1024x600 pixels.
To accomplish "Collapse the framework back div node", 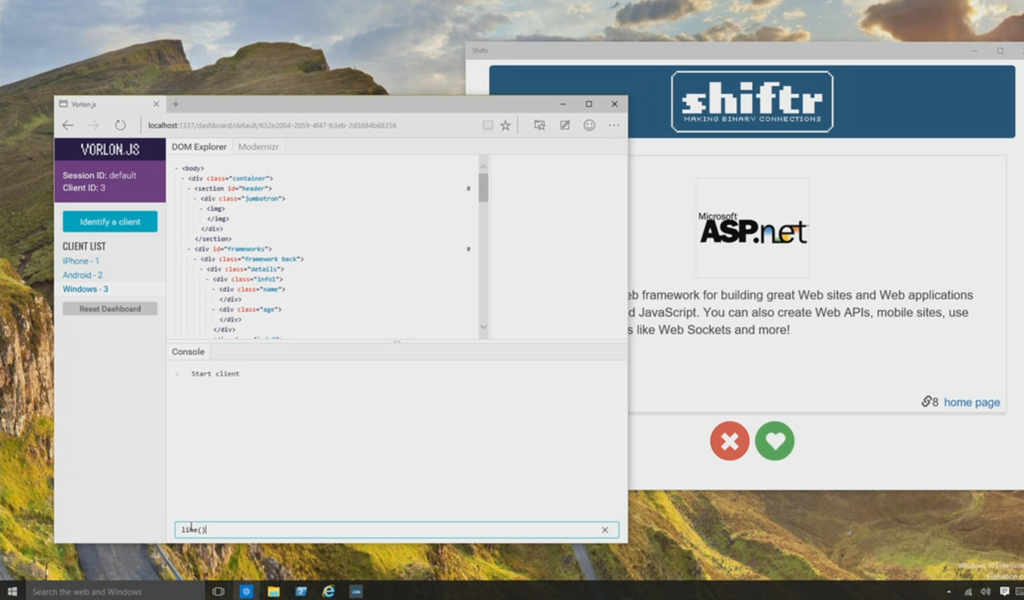I will [x=195, y=259].
